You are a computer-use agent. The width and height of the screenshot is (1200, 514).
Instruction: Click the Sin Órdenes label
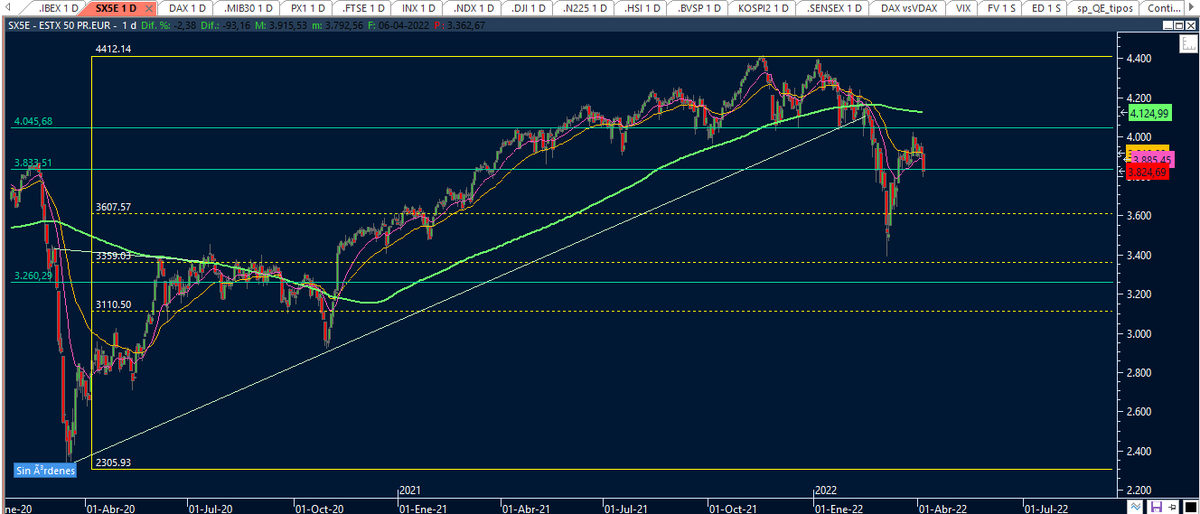coord(46,470)
